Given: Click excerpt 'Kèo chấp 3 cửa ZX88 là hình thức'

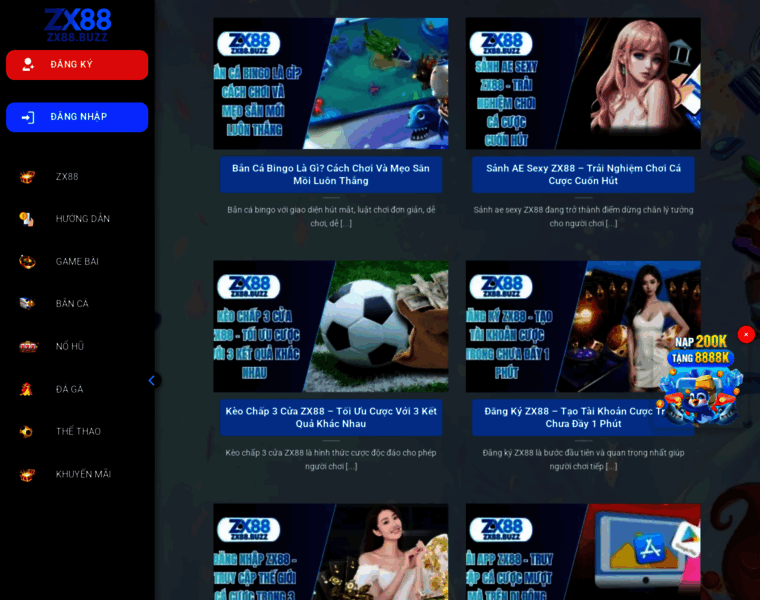Looking at the screenshot, I should 331,459.
